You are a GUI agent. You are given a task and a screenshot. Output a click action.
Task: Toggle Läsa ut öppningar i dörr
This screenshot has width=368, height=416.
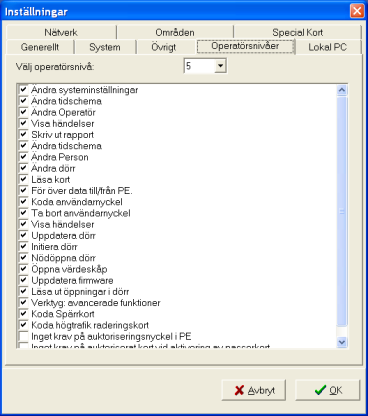coord(23,291)
